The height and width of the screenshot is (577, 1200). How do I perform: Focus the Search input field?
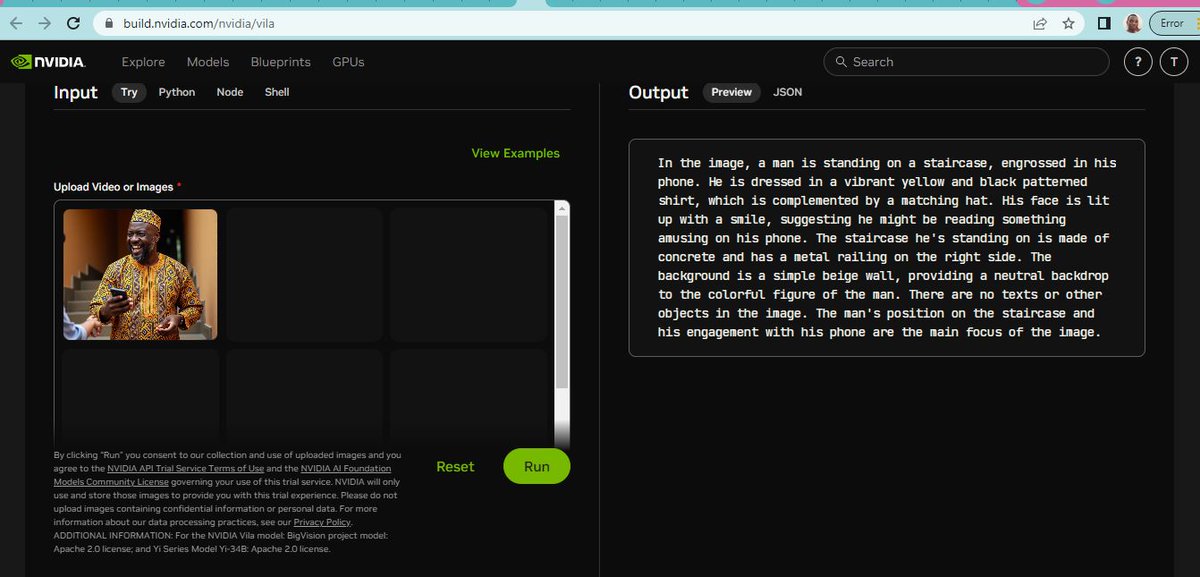coord(966,62)
